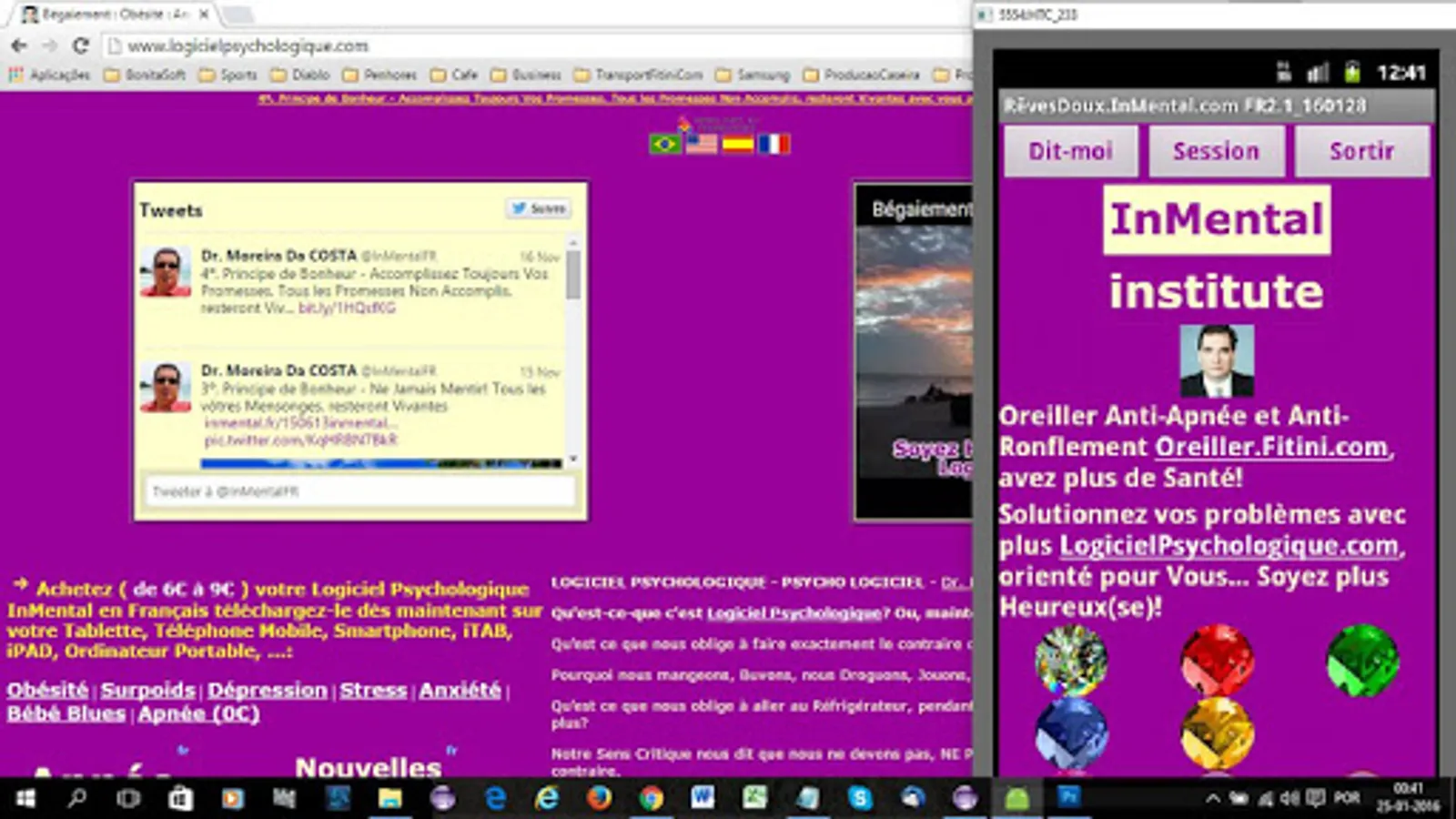Open the Surpoids link

point(148,690)
